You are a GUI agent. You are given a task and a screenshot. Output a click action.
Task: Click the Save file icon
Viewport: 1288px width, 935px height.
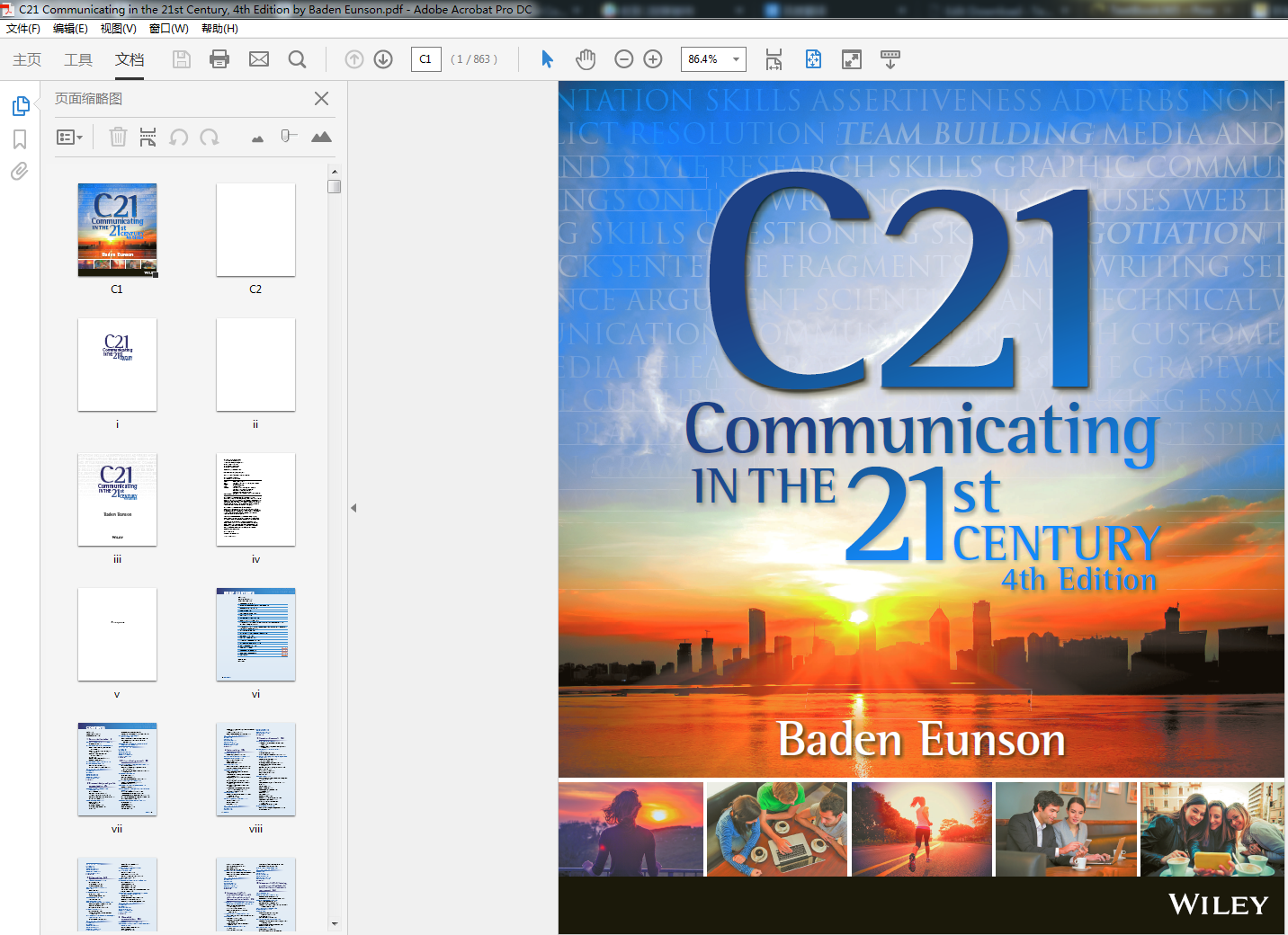coord(182,59)
